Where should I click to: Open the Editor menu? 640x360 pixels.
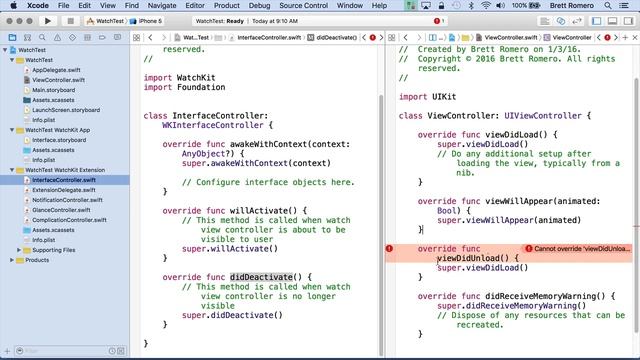[x=195, y=6]
